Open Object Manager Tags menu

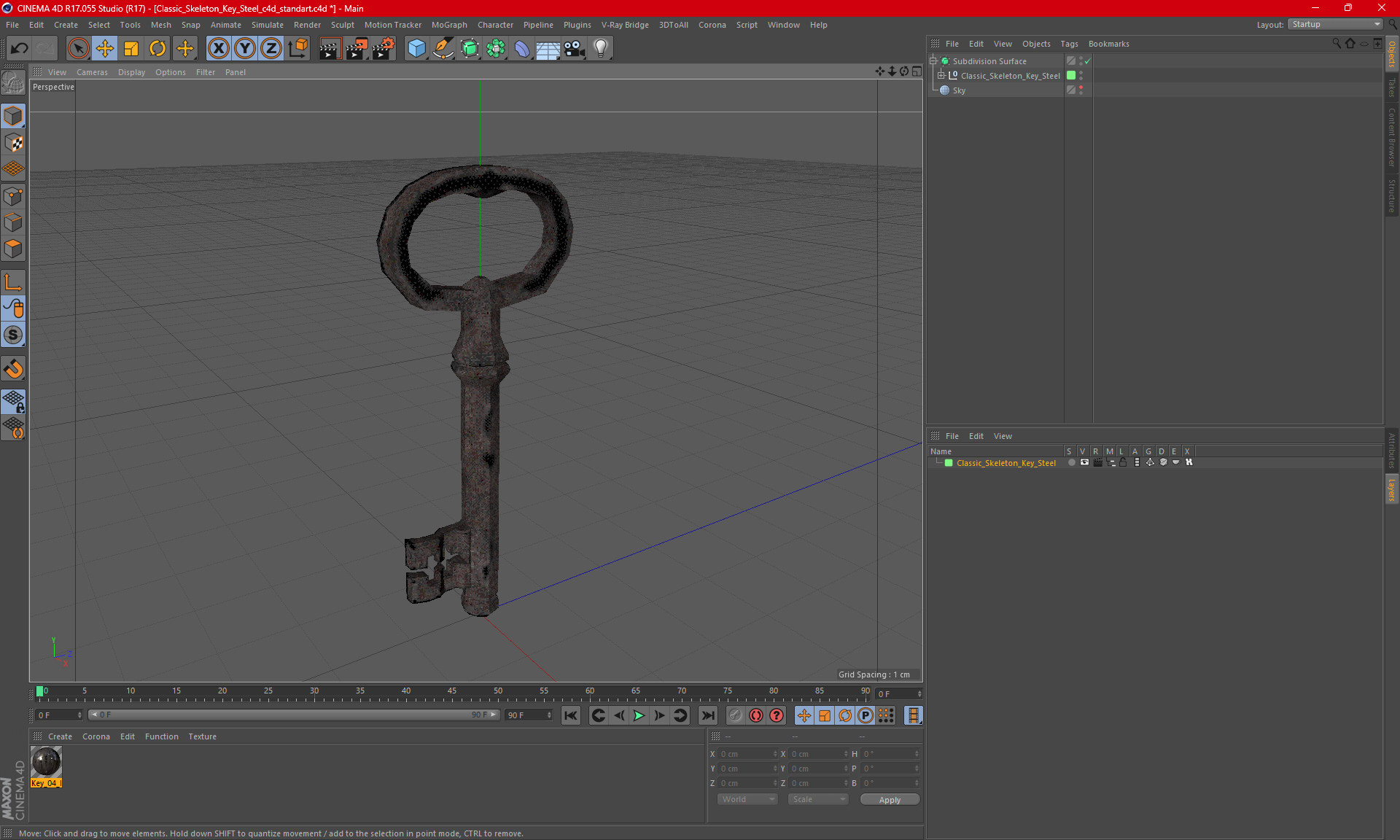point(1069,44)
